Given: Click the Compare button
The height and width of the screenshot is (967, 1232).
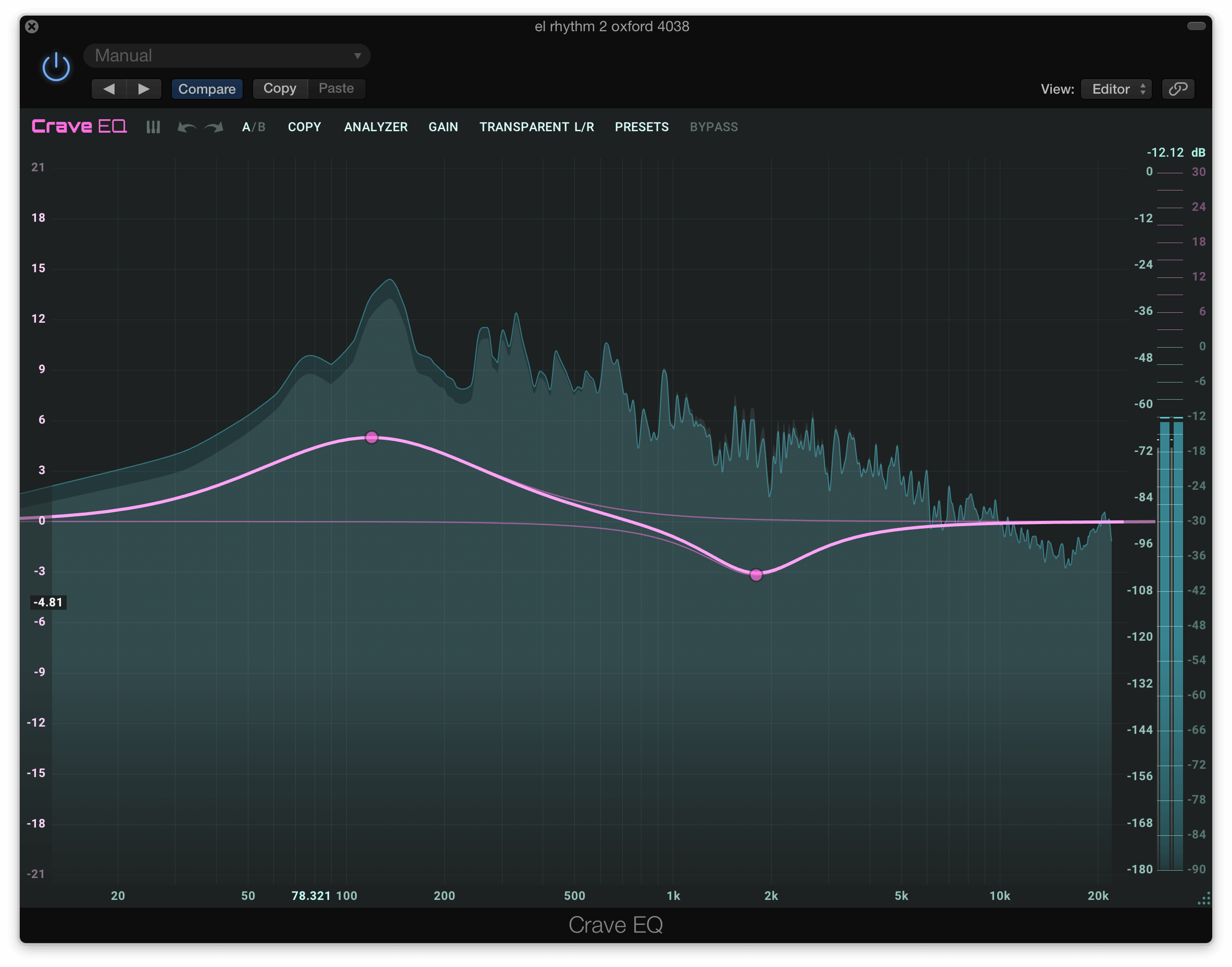Looking at the screenshot, I should tap(207, 89).
